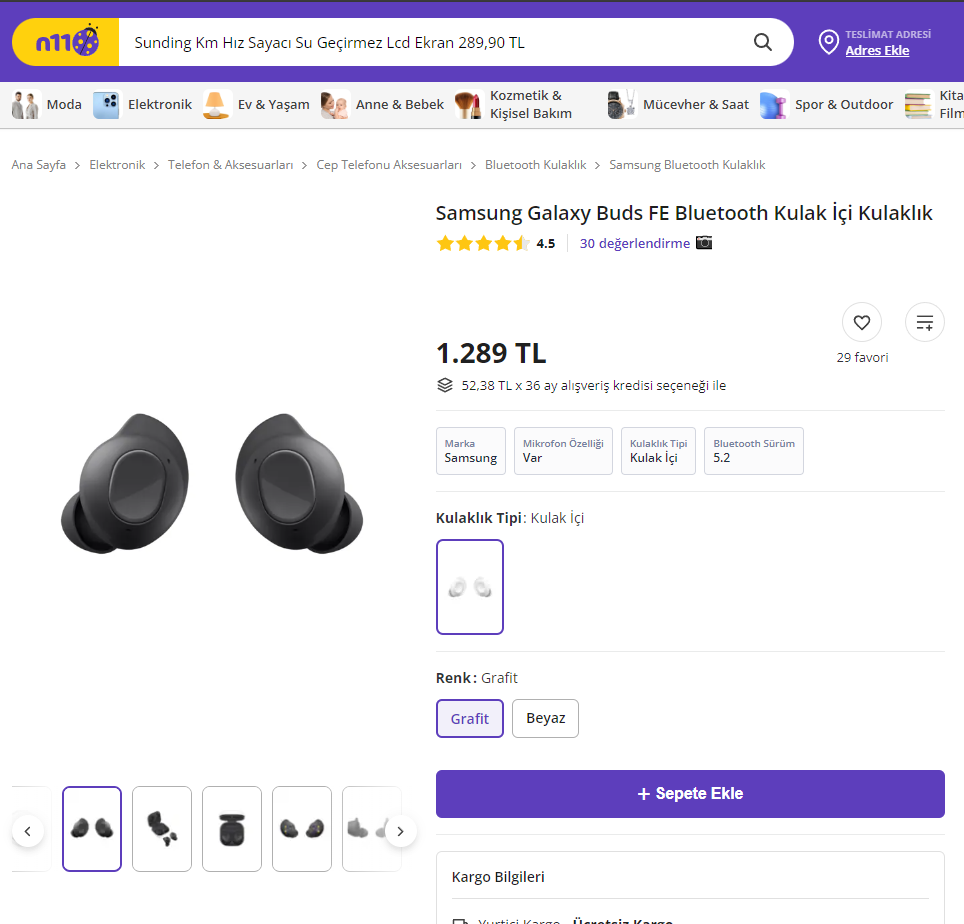Image resolution: width=964 pixels, height=924 pixels.
Task: Navigate to Bluetooth Kulaklık breadcrumb
Action: coord(535,165)
